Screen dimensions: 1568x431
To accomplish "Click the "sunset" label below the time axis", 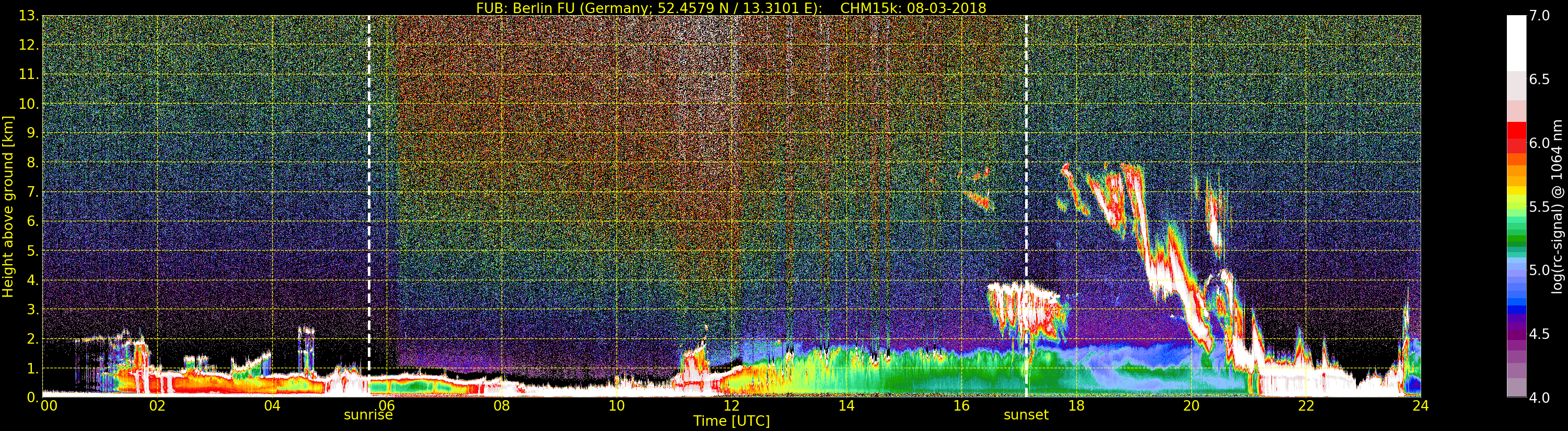I will click(1026, 415).
